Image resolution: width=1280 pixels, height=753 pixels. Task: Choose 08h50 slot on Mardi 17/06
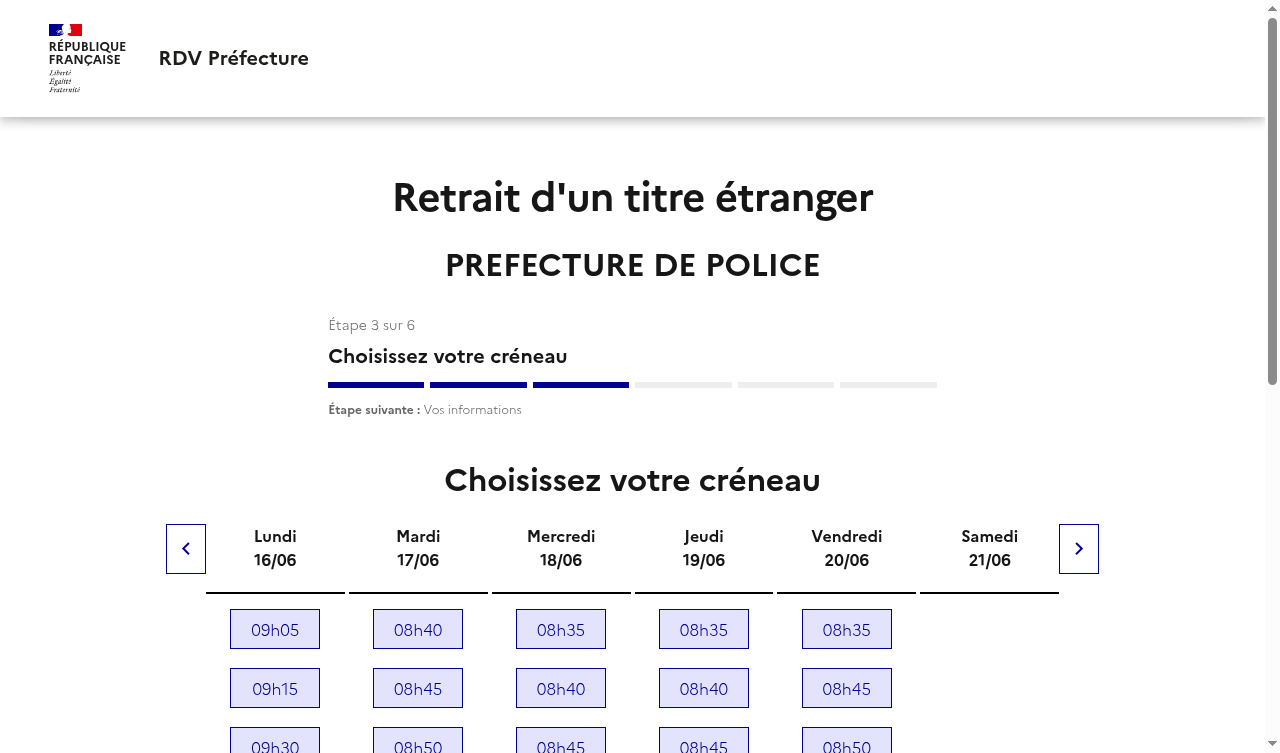pos(418,740)
